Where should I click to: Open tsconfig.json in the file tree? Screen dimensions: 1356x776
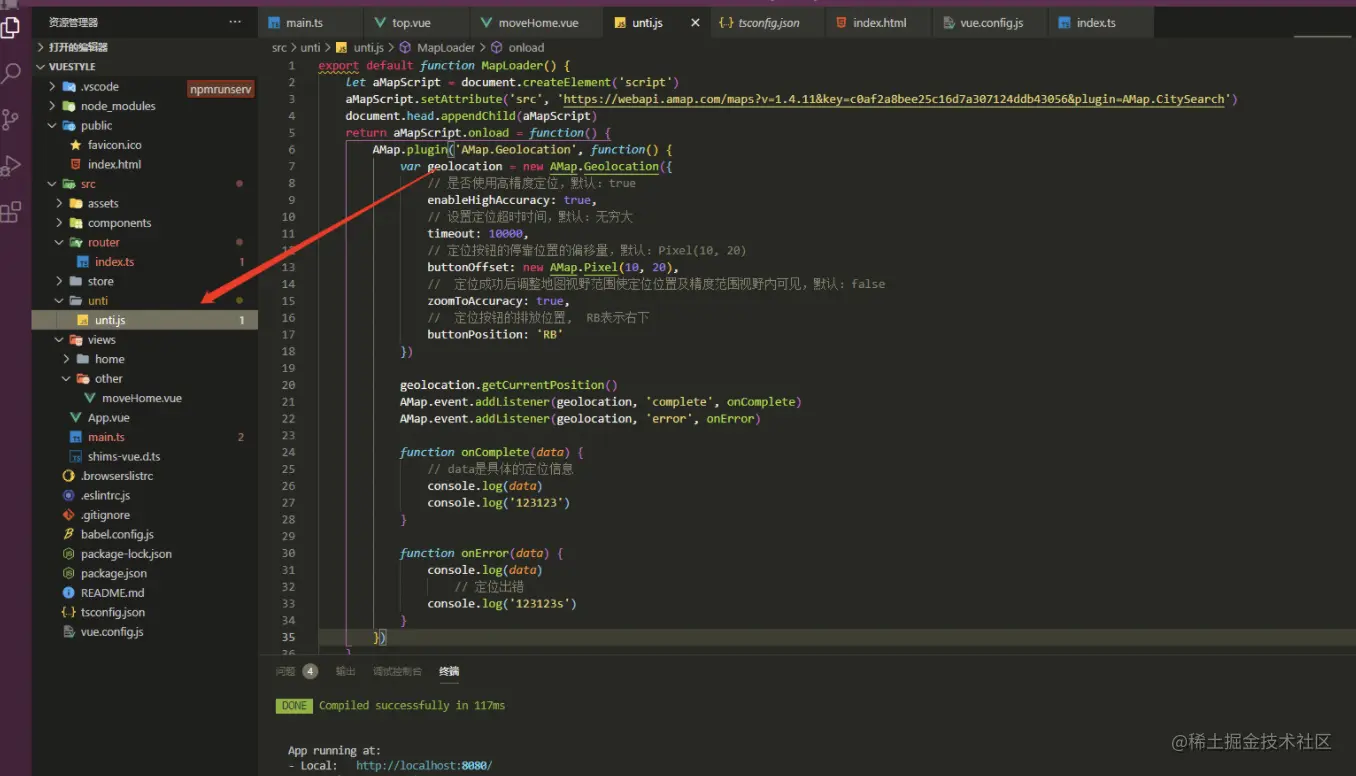[x=112, y=612]
